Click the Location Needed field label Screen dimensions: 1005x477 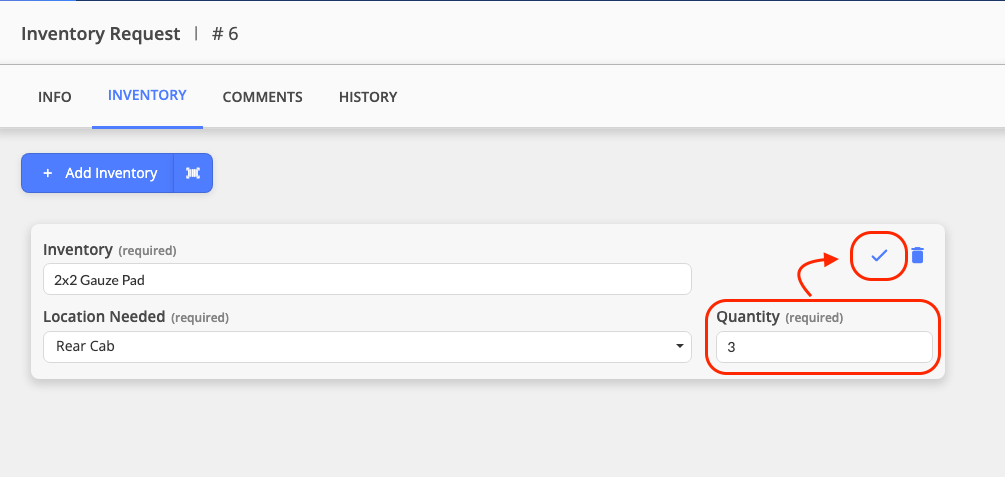tap(104, 317)
